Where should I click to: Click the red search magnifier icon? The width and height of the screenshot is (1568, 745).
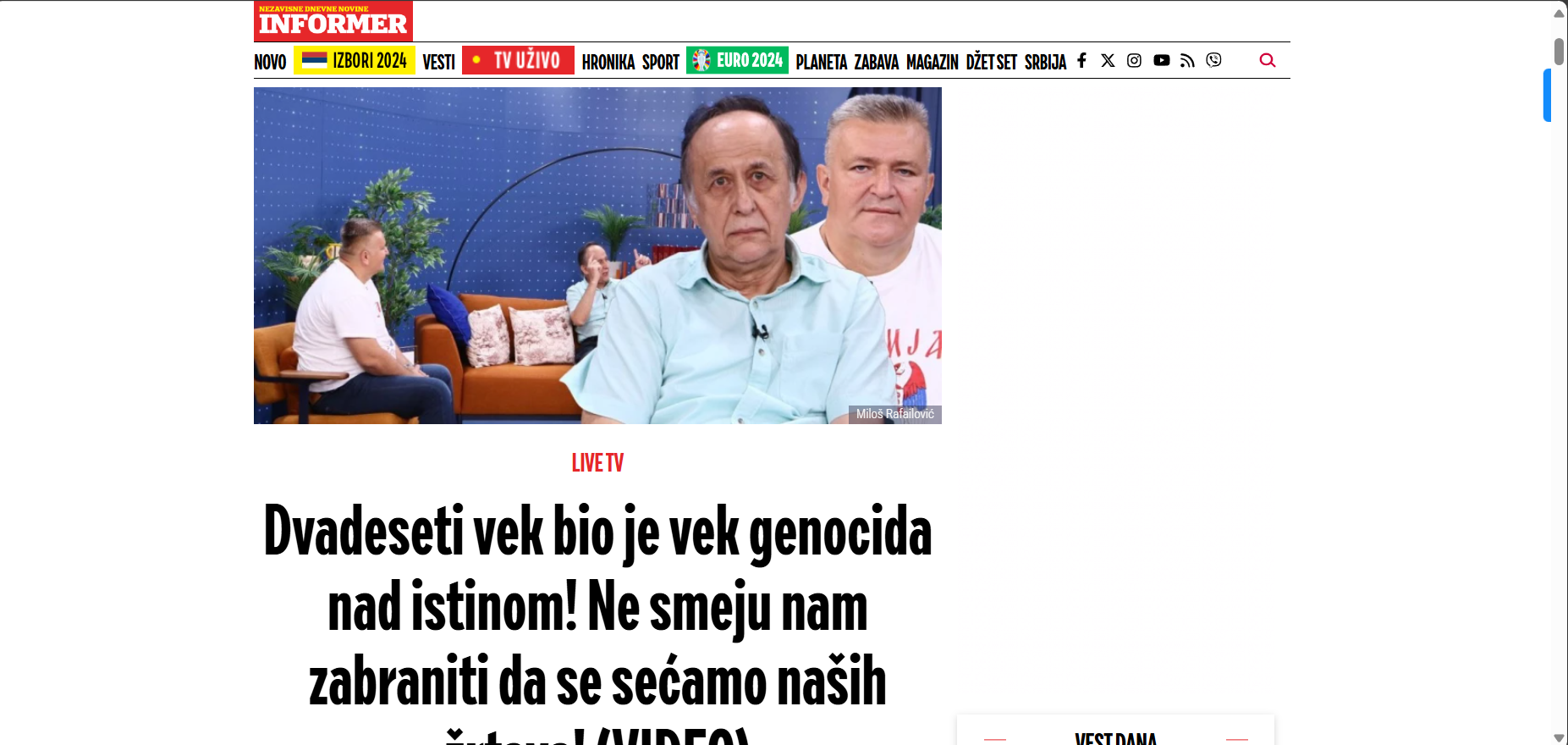click(1267, 60)
